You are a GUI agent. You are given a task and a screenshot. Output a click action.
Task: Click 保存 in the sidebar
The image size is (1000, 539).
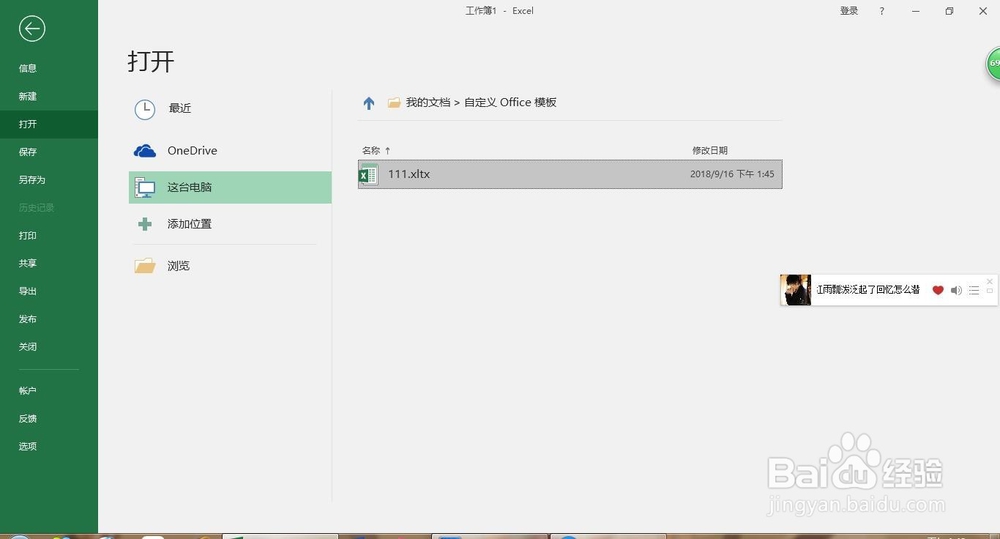click(x=27, y=152)
